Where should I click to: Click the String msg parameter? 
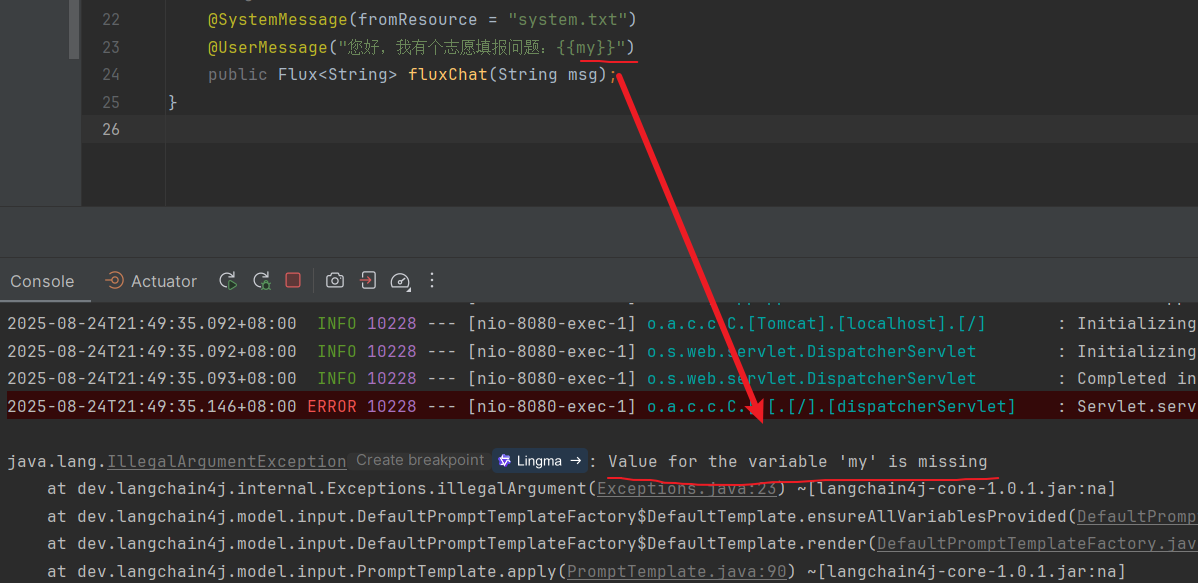[548, 75]
